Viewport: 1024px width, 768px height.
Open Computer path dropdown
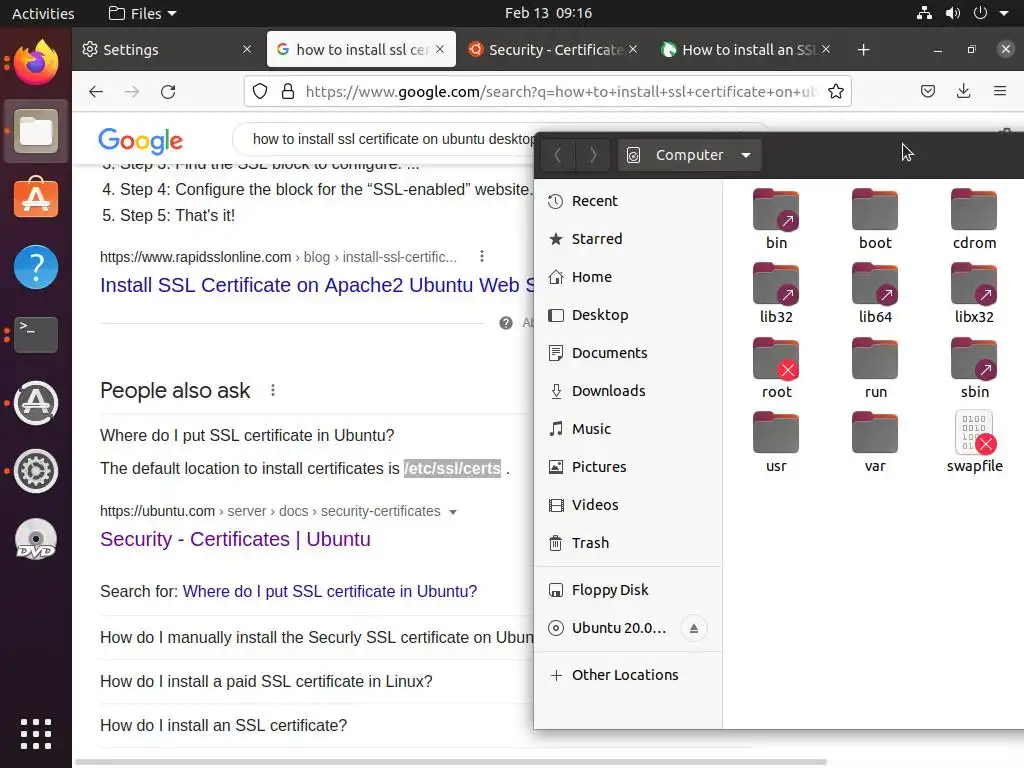(x=690, y=155)
